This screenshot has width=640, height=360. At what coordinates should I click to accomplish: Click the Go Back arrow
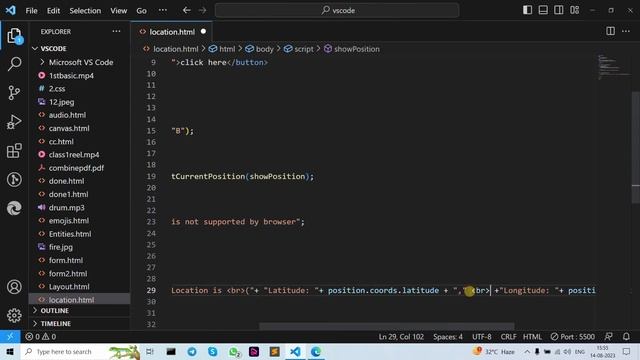coord(187,10)
